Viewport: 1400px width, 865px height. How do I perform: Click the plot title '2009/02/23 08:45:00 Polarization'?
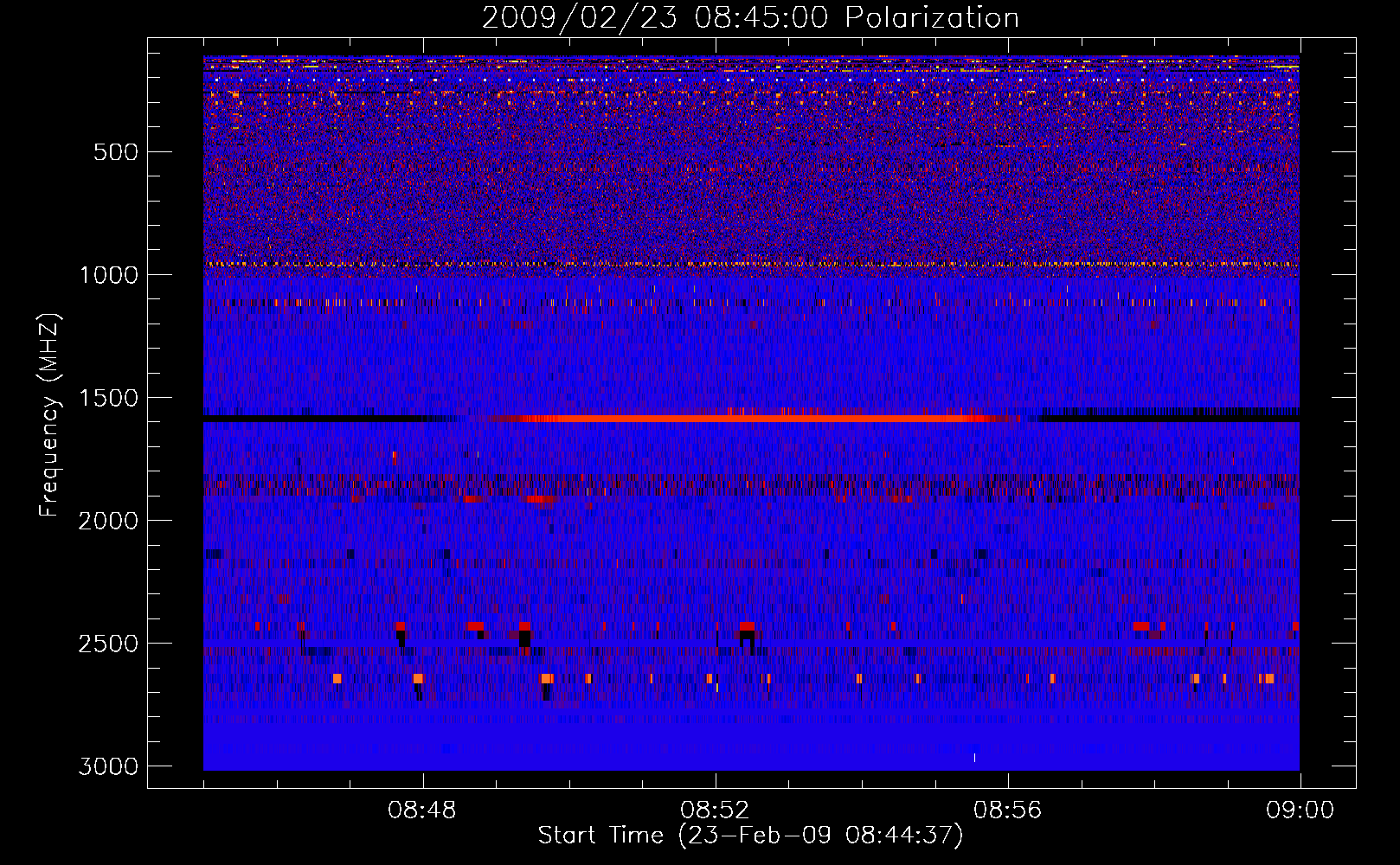point(750,18)
